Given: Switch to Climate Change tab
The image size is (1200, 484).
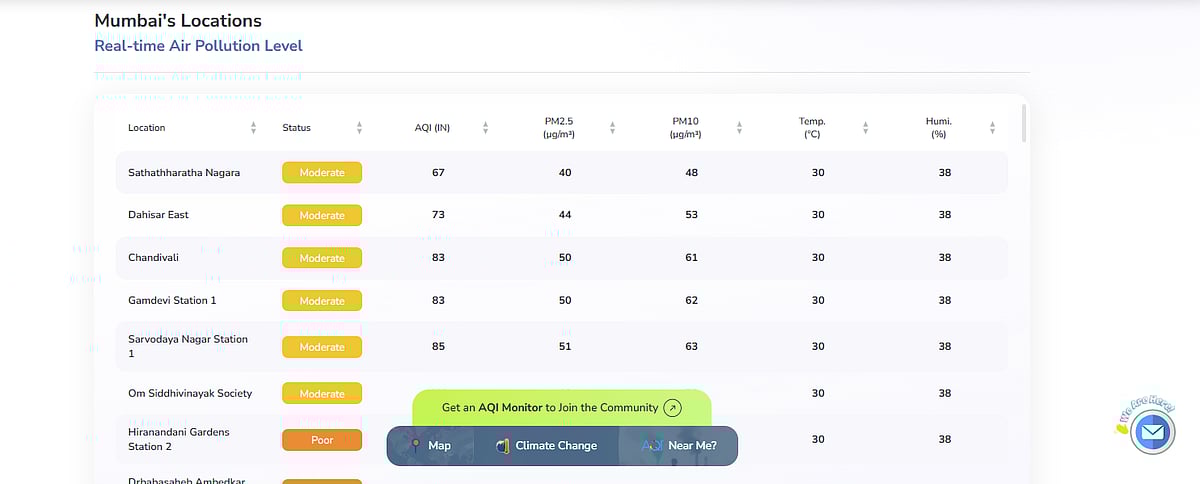Looking at the screenshot, I should click(546, 446).
